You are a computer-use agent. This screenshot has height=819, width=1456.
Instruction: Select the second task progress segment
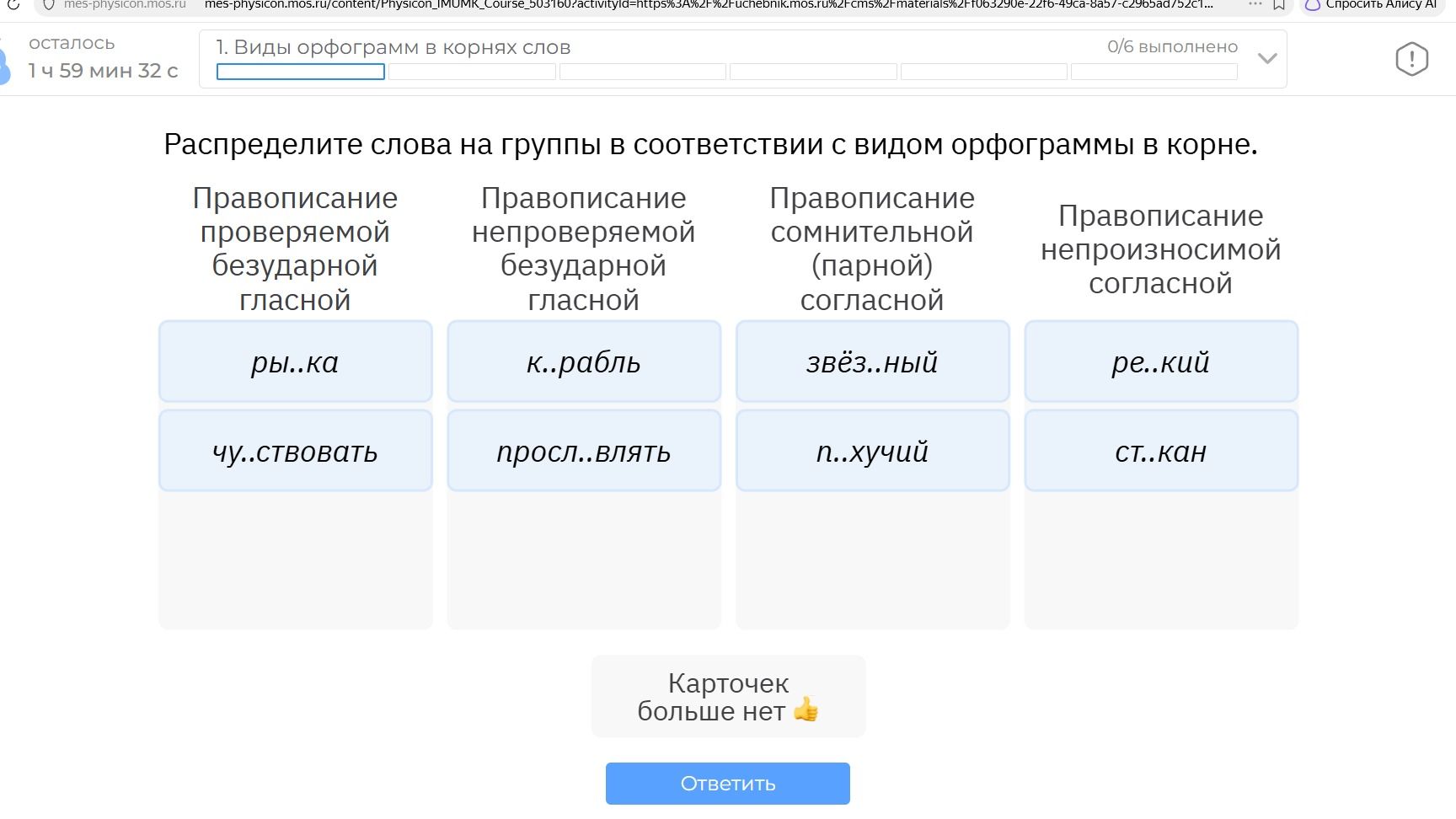coord(472,72)
